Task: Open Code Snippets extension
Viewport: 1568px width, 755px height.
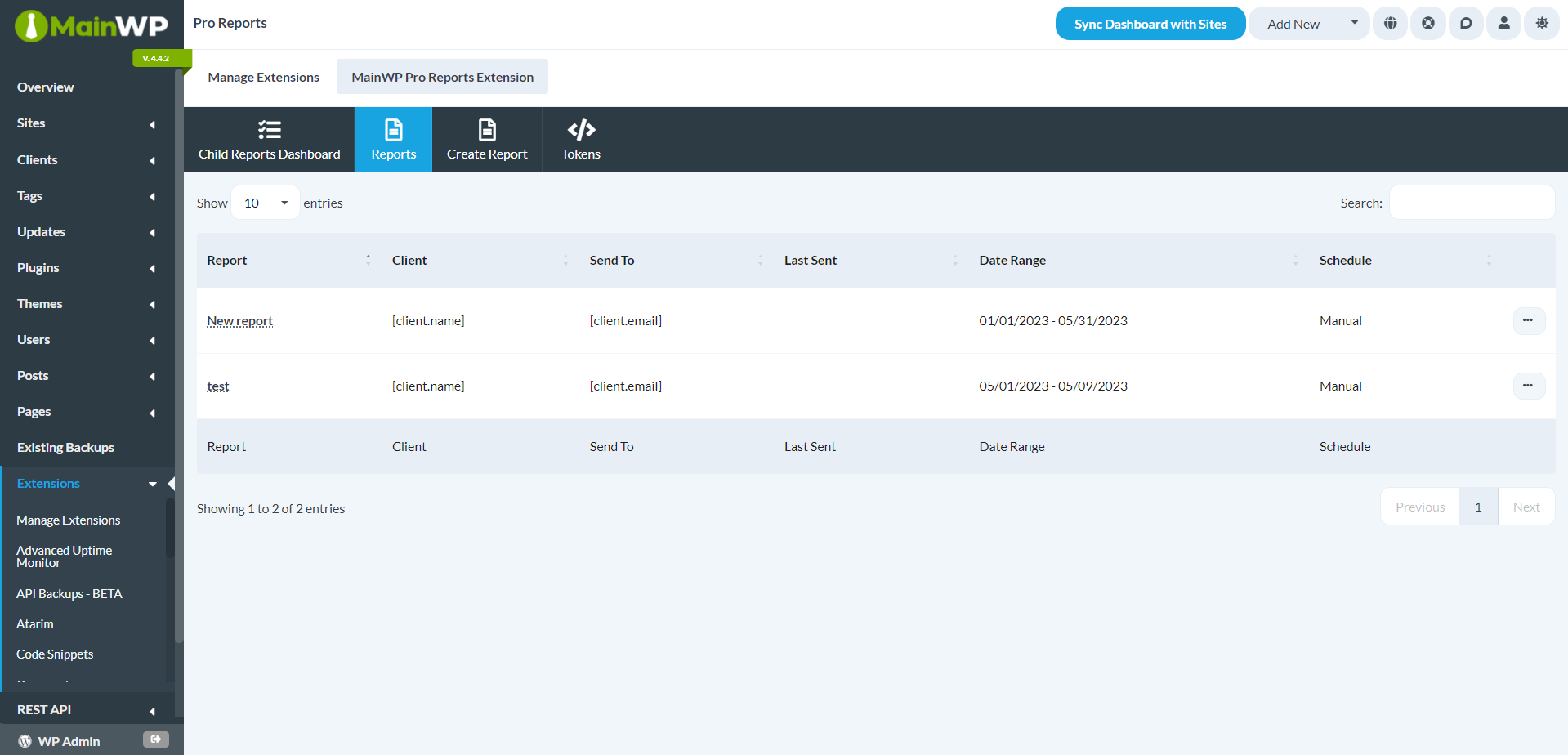Action: pos(55,654)
